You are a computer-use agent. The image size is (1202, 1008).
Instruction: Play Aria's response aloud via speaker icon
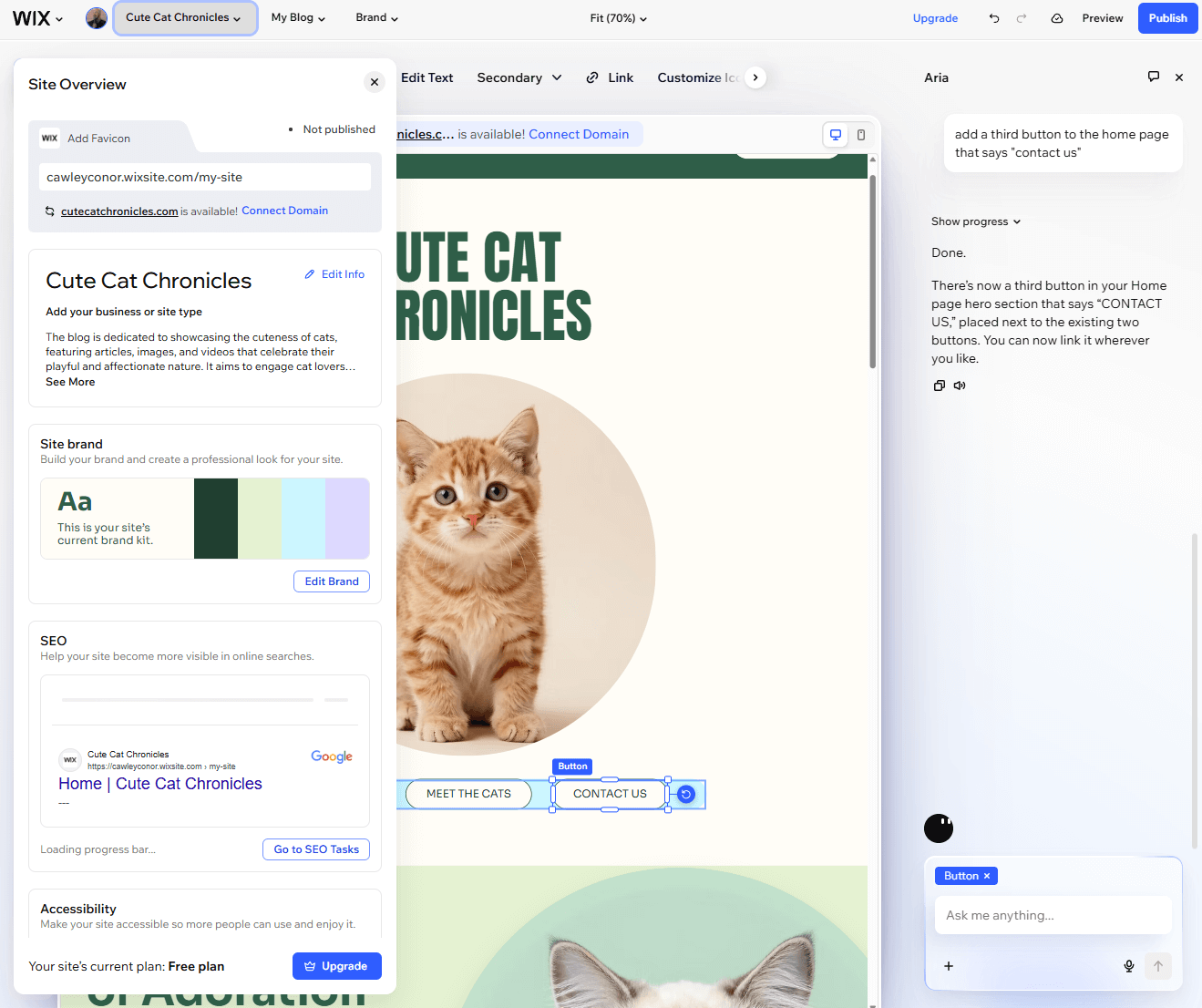959,385
